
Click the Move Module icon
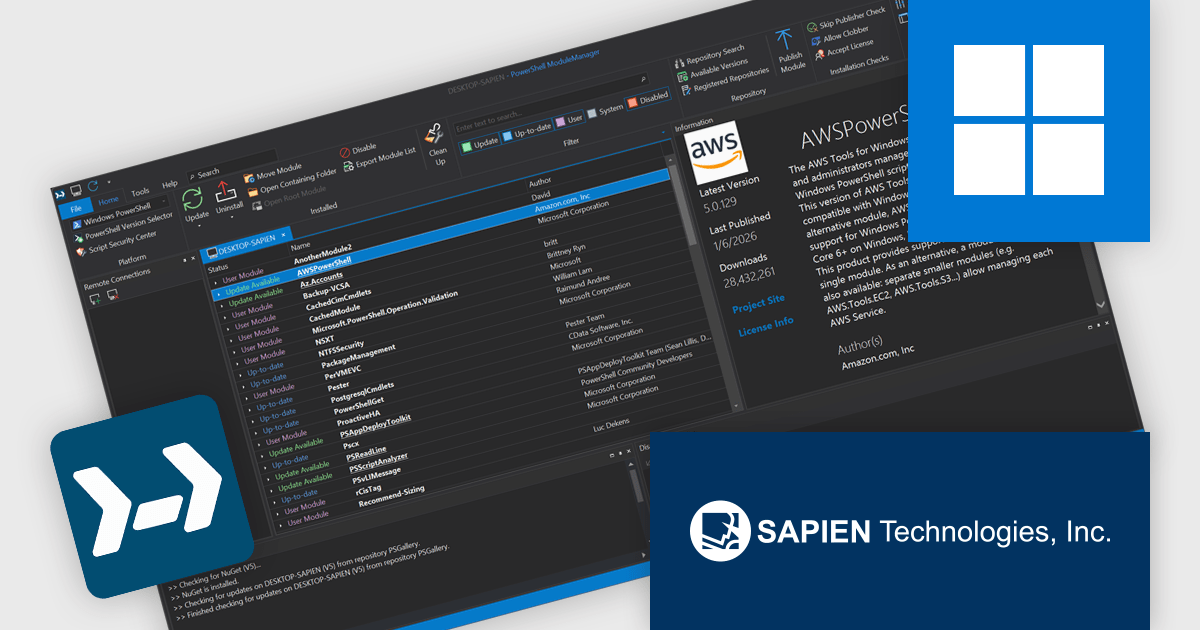[x=249, y=178]
